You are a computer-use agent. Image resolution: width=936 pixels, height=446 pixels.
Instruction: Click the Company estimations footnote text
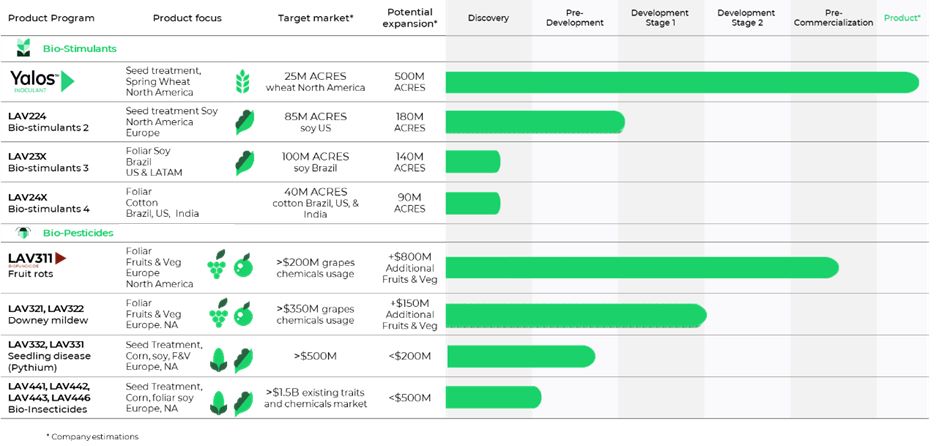[x=92, y=436]
